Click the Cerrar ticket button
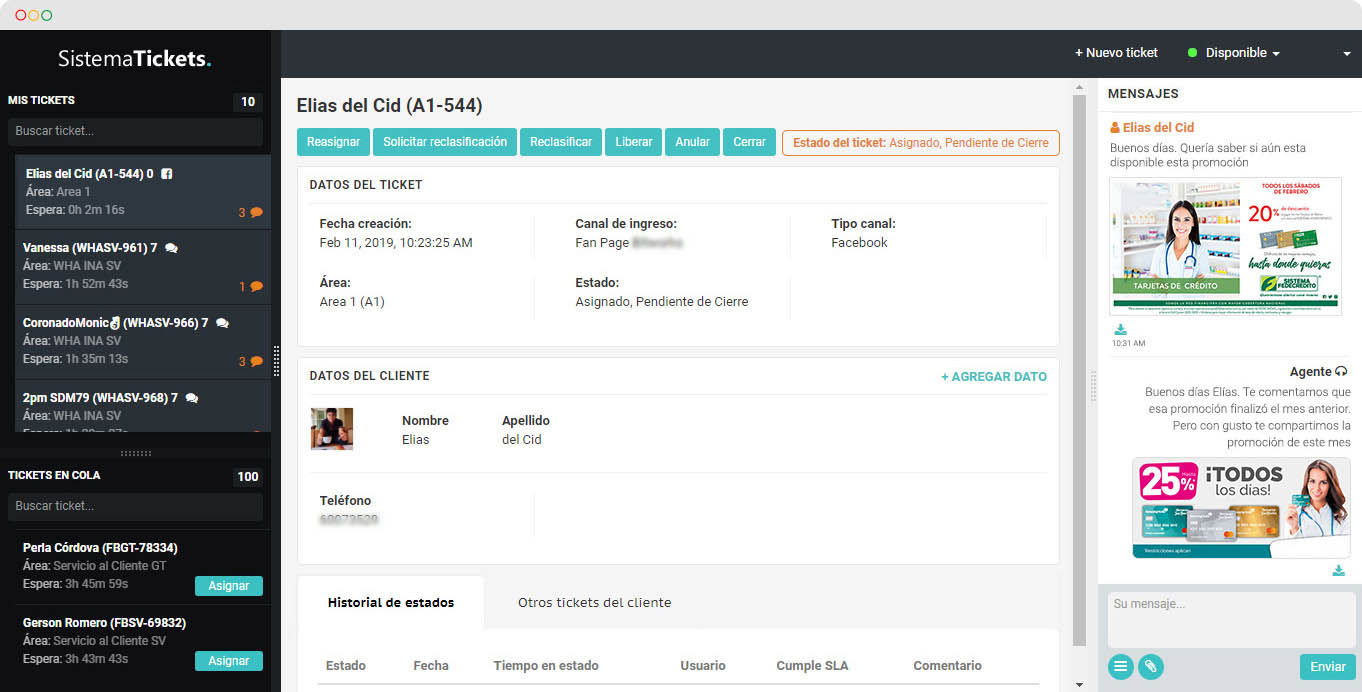The image size is (1362, 692). coord(749,142)
